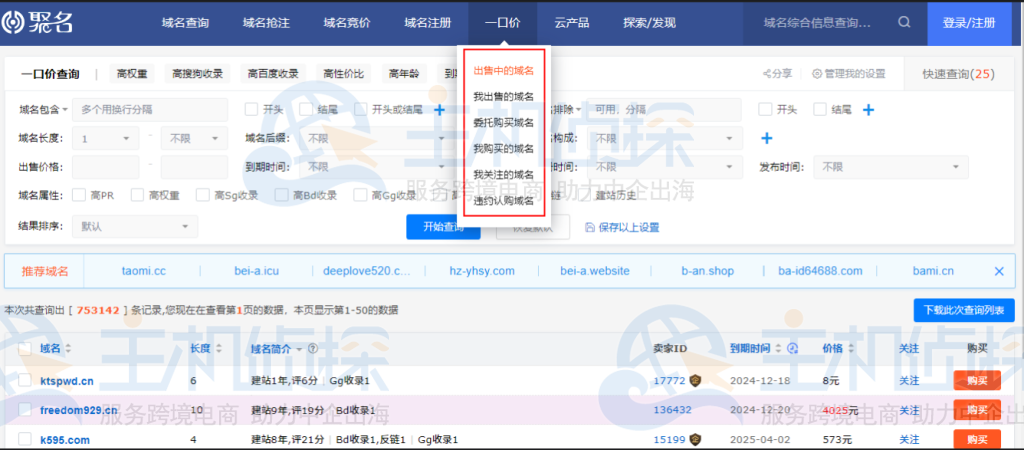Image resolution: width=1024 pixels, height=450 pixels.
Task: Close the 推荐域名 bar with X
Action: [999, 271]
